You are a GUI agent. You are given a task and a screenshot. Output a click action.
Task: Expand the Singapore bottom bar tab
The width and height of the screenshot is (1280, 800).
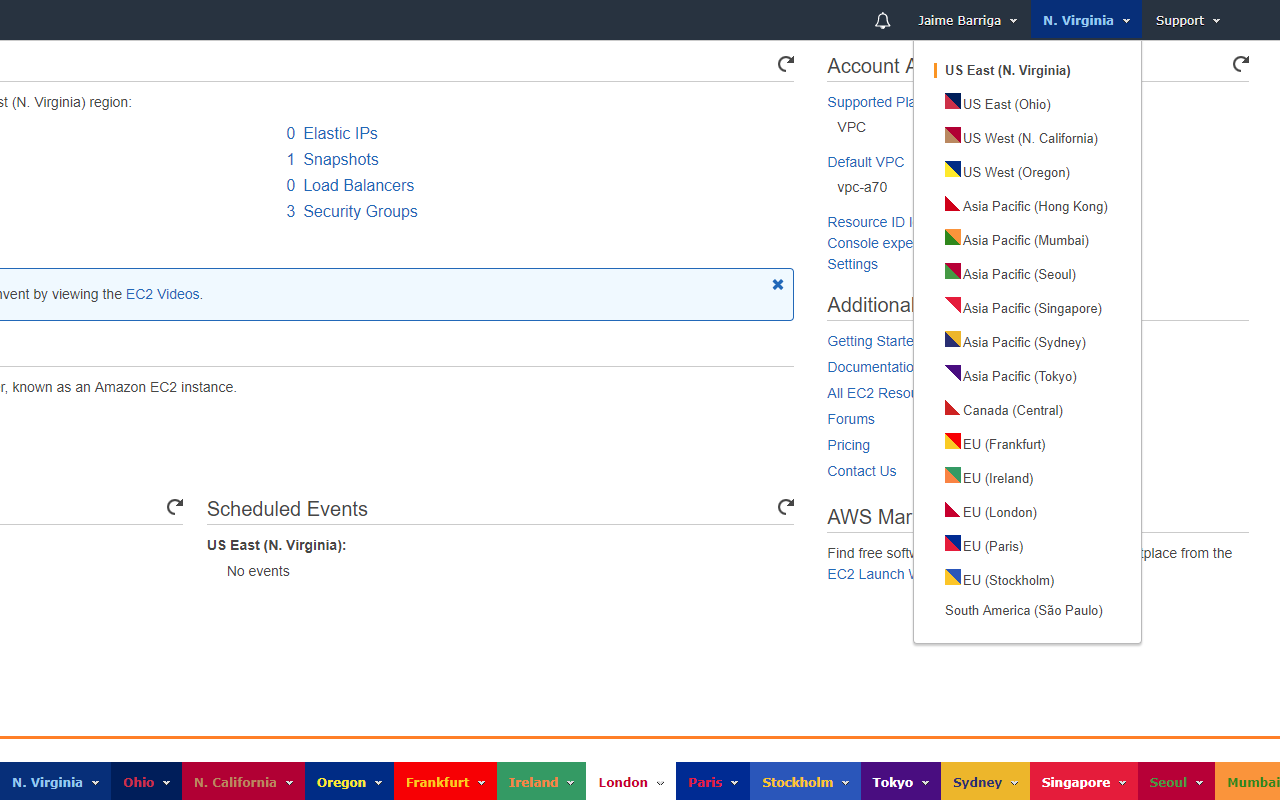coord(1084,782)
